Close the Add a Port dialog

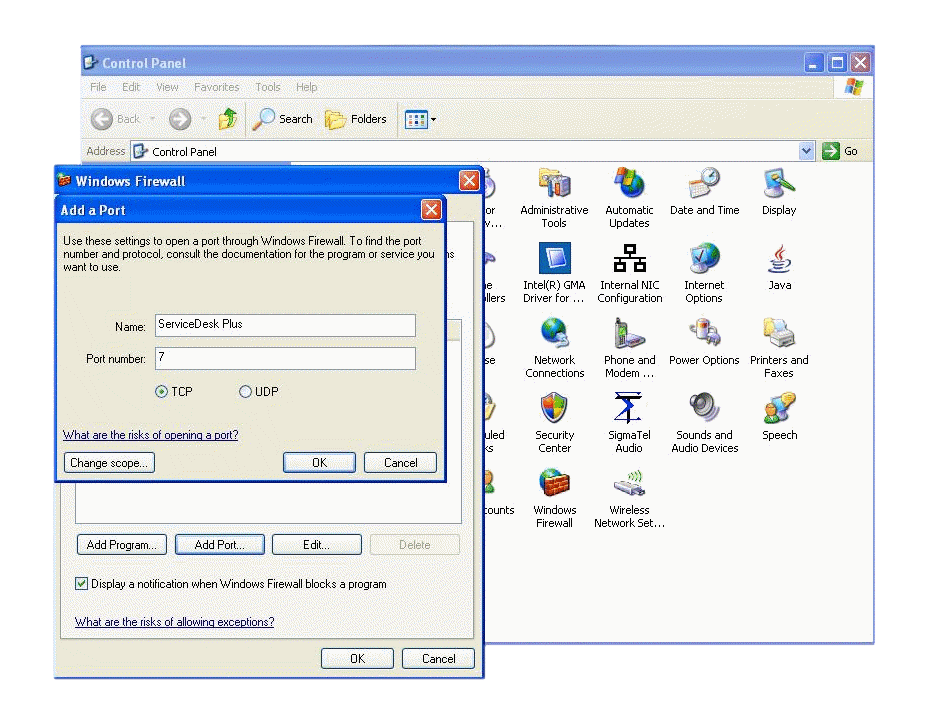coord(431,210)
